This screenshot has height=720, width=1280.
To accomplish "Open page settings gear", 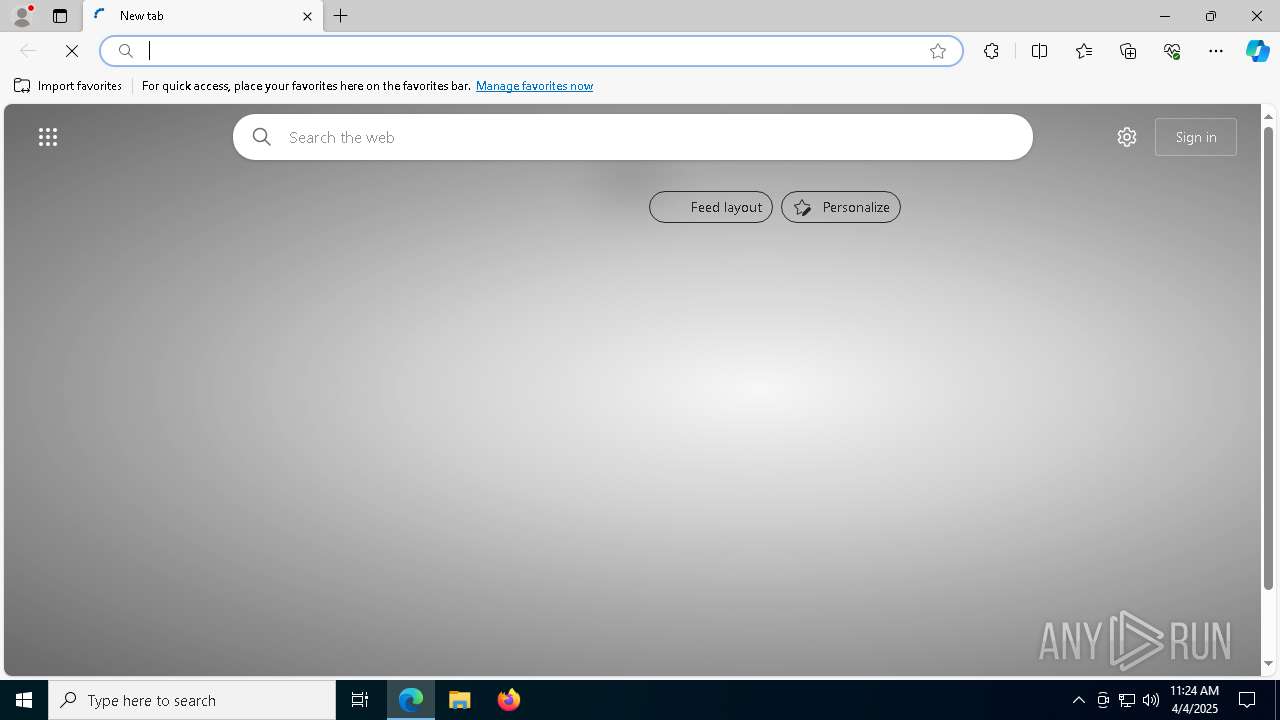I will (x=1127, y=137).
